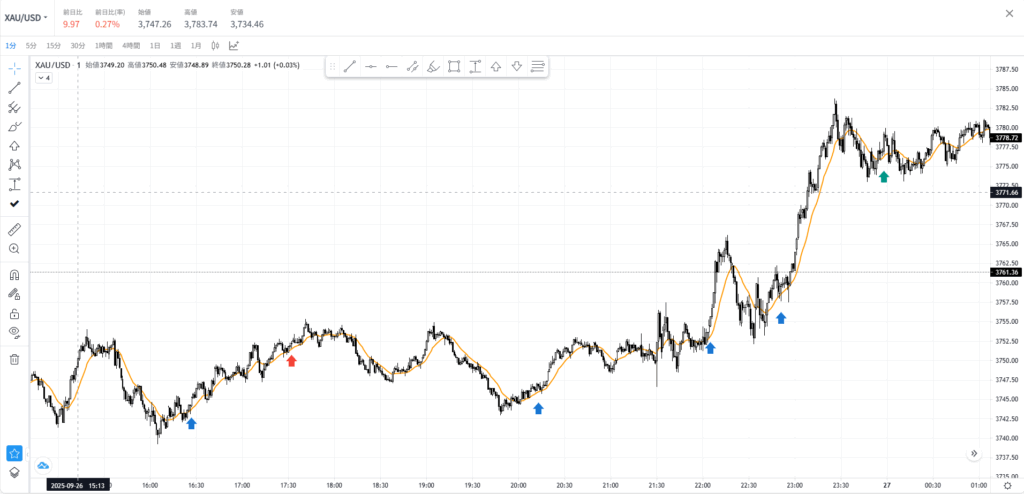Open the candlestick chart type selector
1024x494 pixels.
point(214,45)
